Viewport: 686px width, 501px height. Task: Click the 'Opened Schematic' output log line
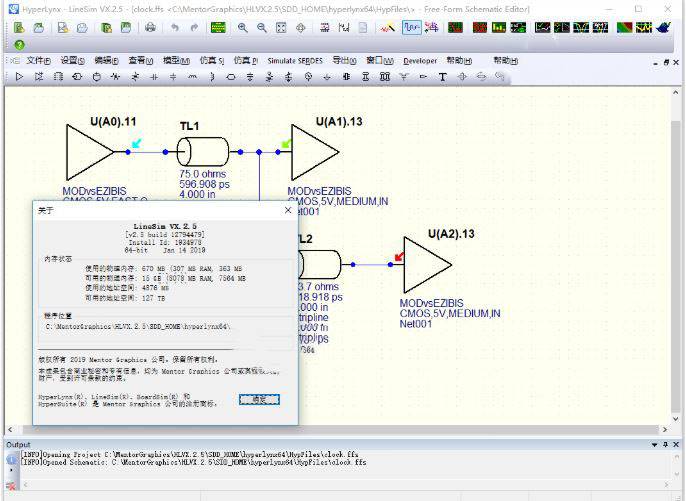pos(194,462)
